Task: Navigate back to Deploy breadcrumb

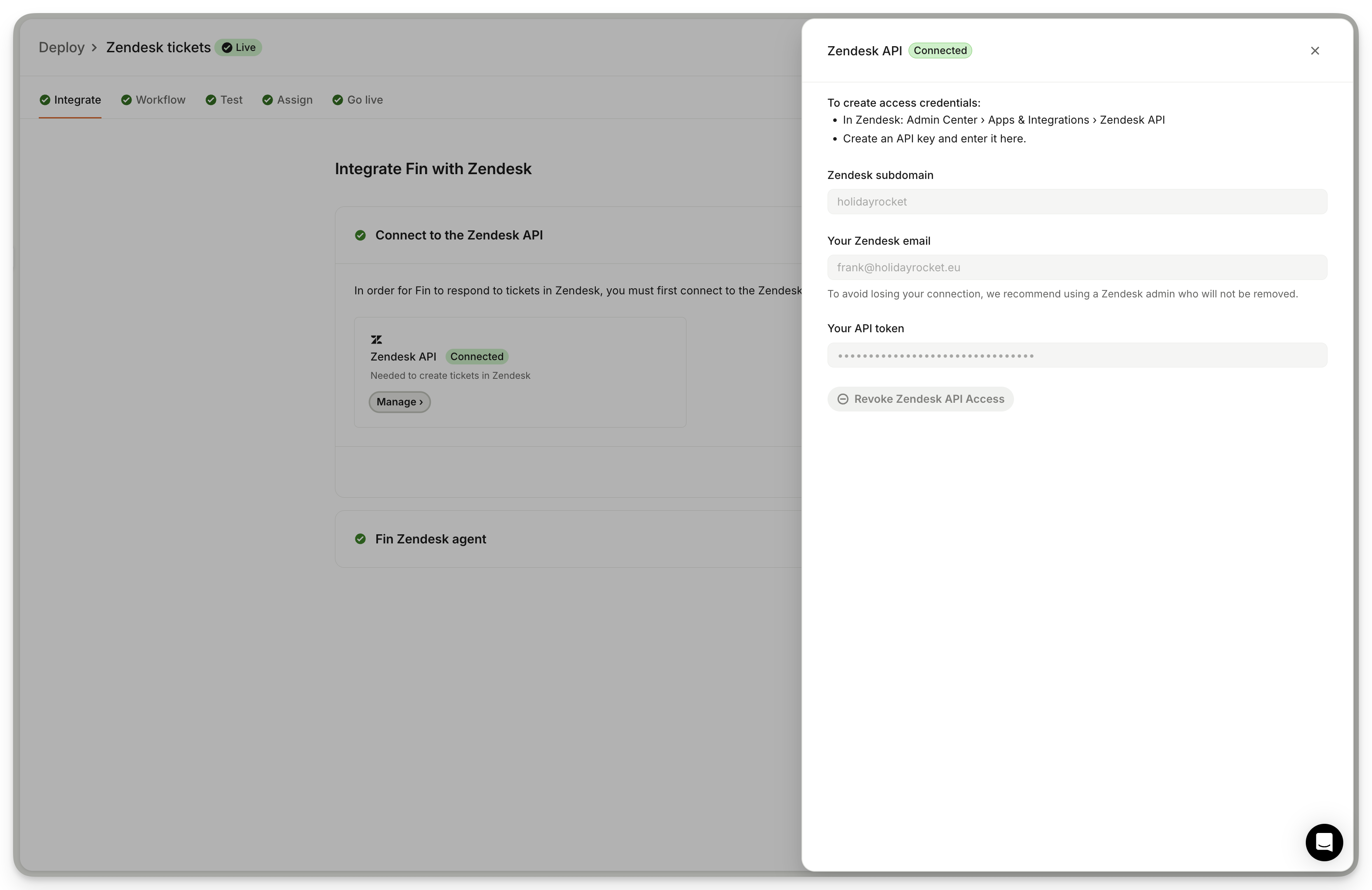Action: pyautogui.click(x=62, y=47)
